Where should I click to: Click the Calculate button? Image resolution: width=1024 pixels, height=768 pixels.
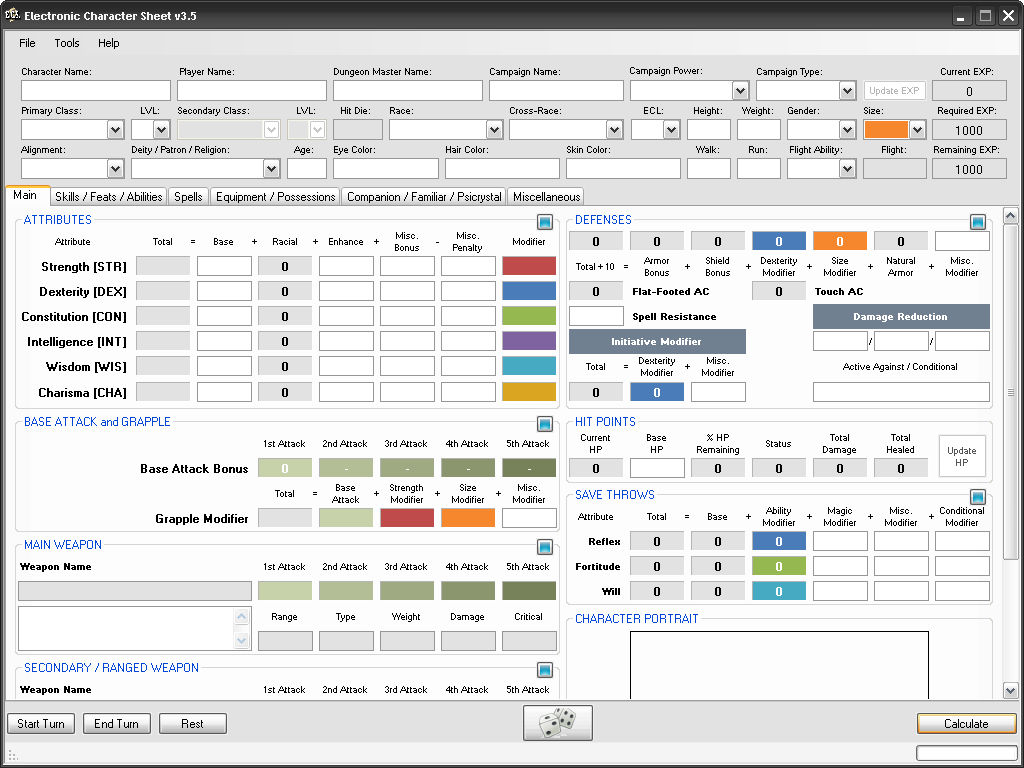[x=966, y=724]
